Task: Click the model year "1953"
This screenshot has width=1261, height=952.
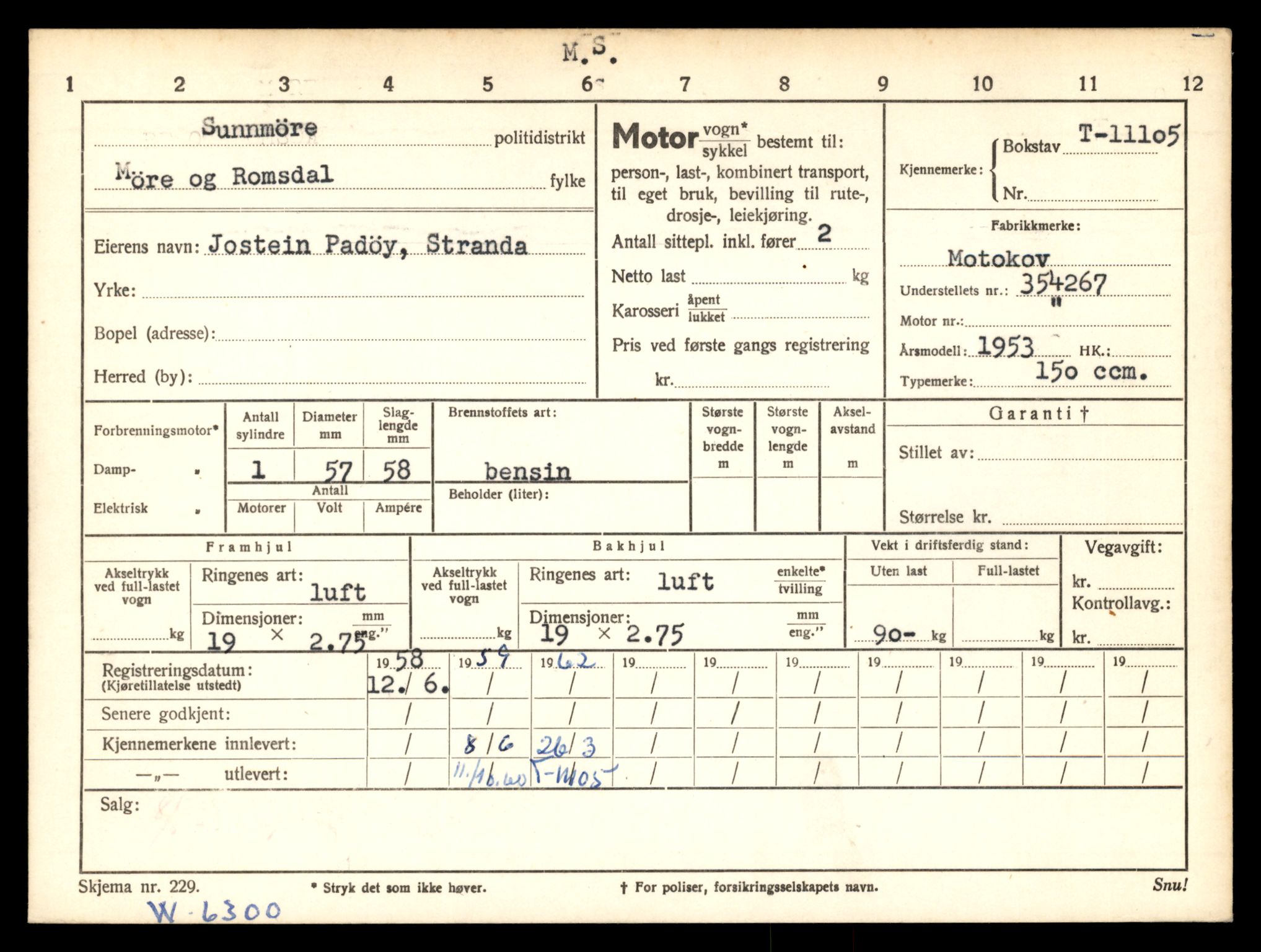Action: coord(1005,347)
